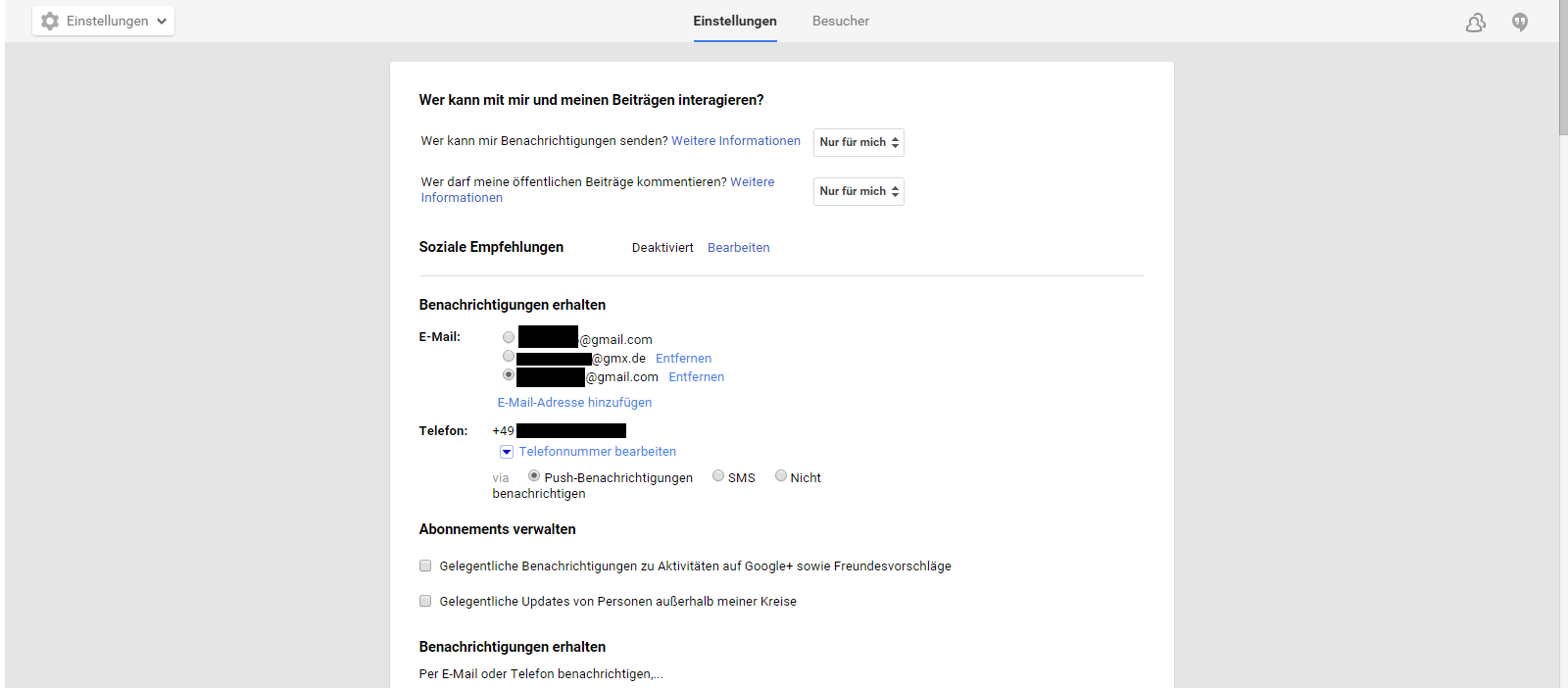The image size is (1568, 688).
Task: Open the people circles icon in header
Action: click(x=1475, y=23)
